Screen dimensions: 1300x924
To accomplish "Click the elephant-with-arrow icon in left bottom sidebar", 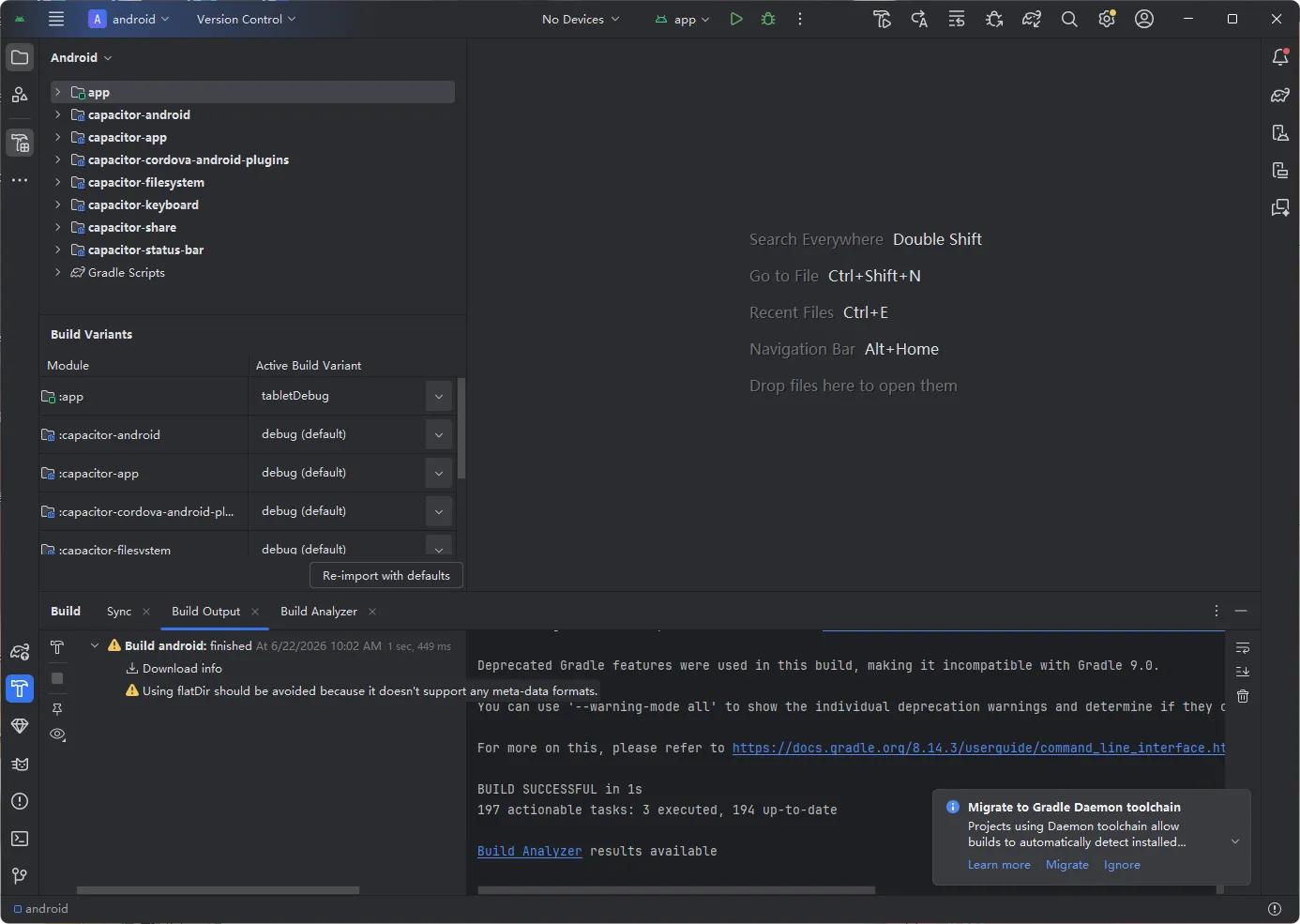I will [x=20, y=651].
